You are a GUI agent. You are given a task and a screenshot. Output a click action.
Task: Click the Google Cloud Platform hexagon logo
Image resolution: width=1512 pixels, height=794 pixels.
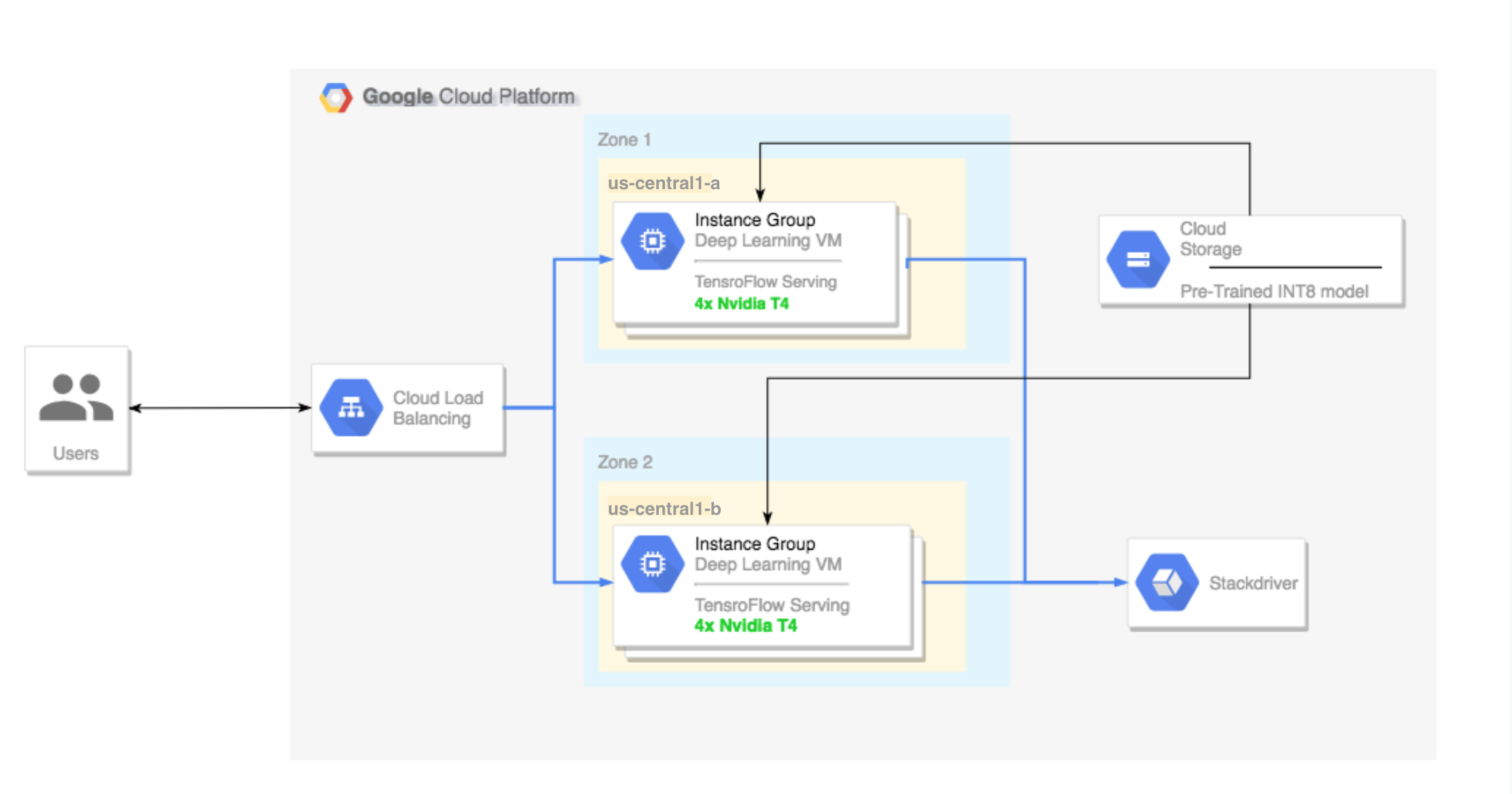pyautogui.click(x=336, y=97)
